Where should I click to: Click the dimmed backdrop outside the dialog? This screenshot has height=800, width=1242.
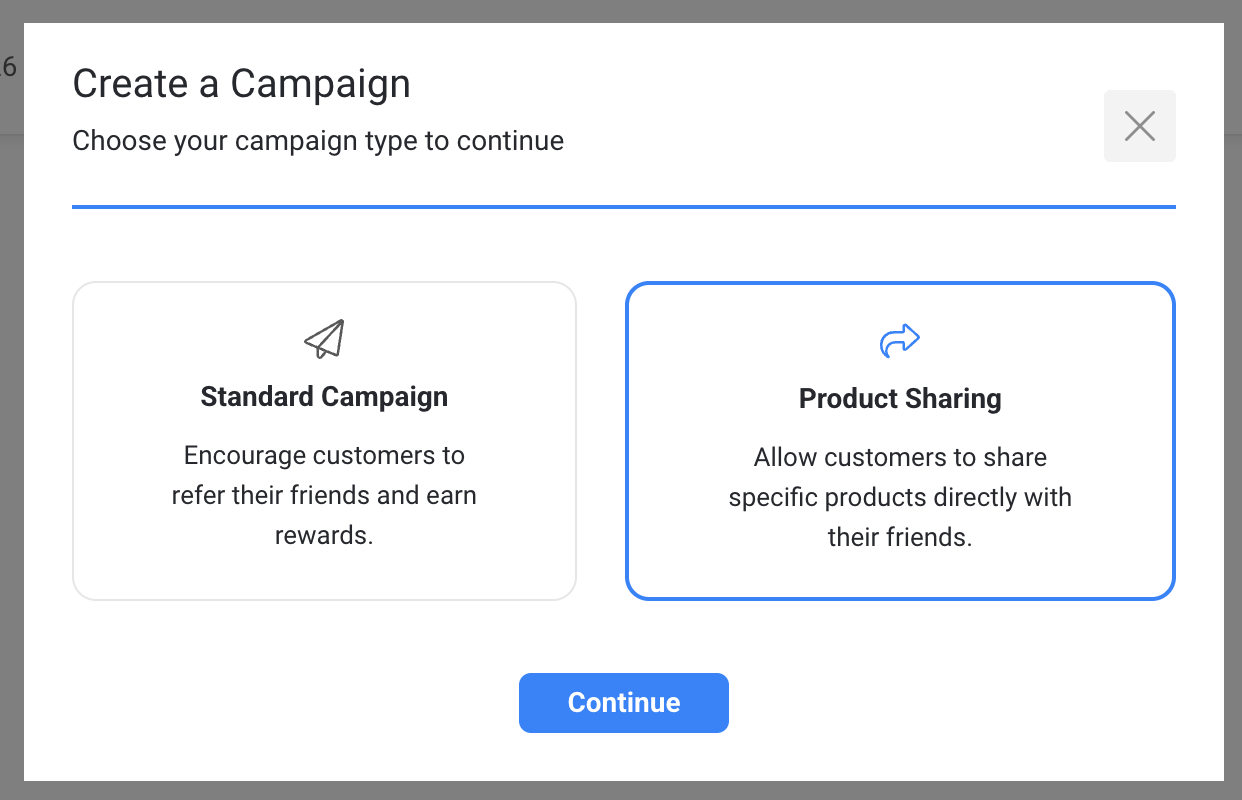pyautogui.click(x=12, y=400)
